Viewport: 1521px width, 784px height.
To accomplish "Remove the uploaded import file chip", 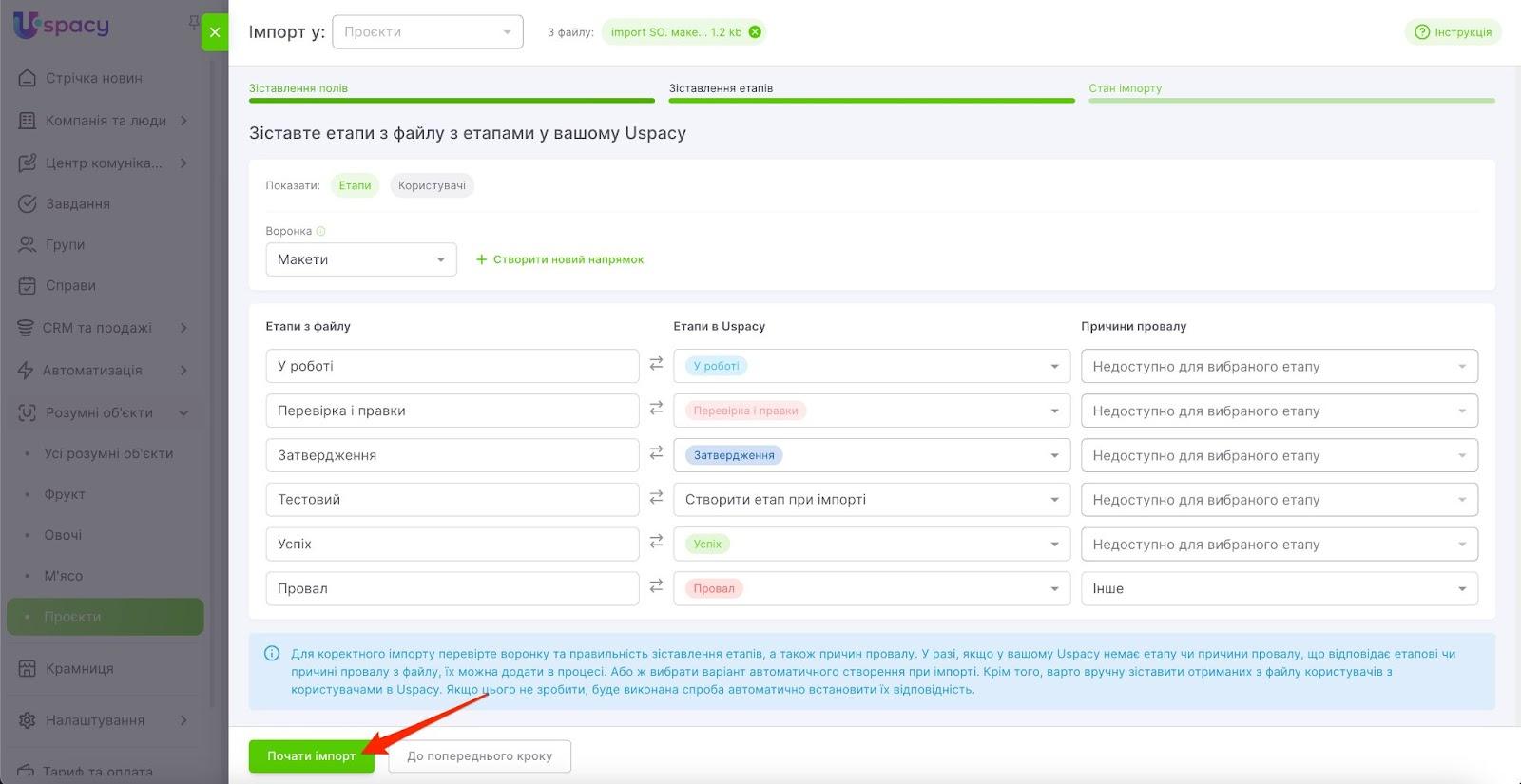I will point(755,32).
